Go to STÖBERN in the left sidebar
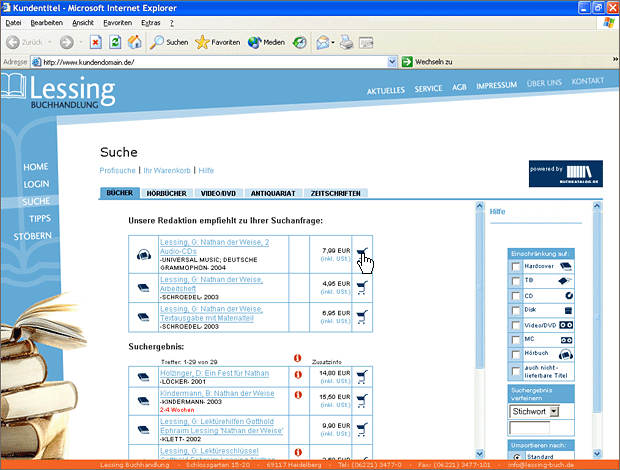This screenshot has height=470, width=620. click(32, 236)
